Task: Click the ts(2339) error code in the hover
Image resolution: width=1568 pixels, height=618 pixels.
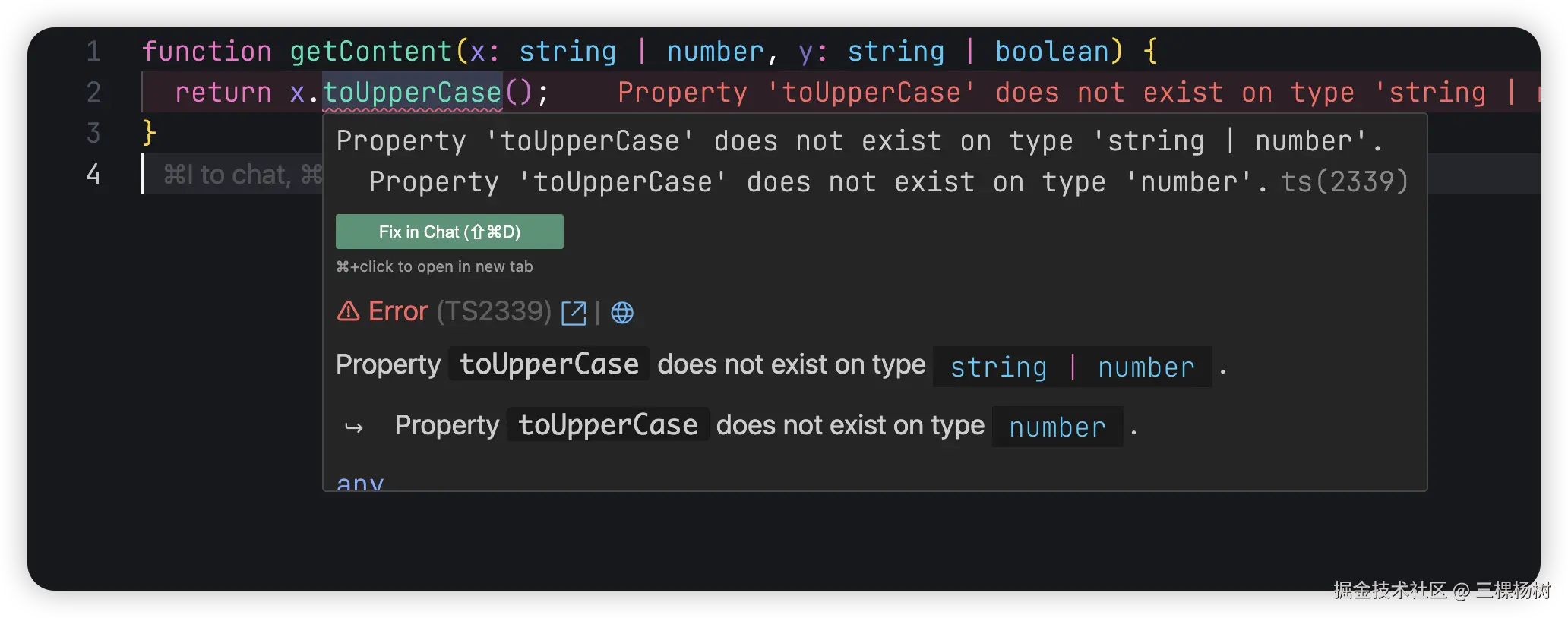Action: pyautogui.click(x=1344, y=182)
